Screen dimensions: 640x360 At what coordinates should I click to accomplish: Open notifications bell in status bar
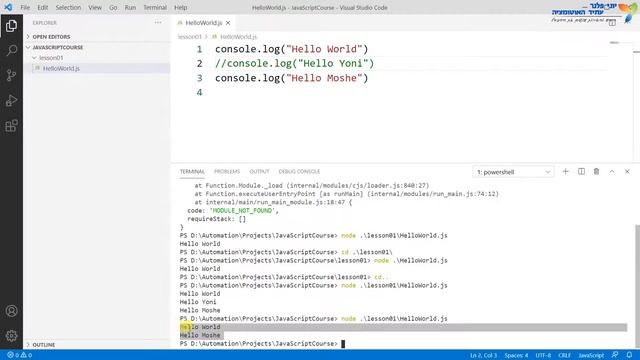[629, 355]
